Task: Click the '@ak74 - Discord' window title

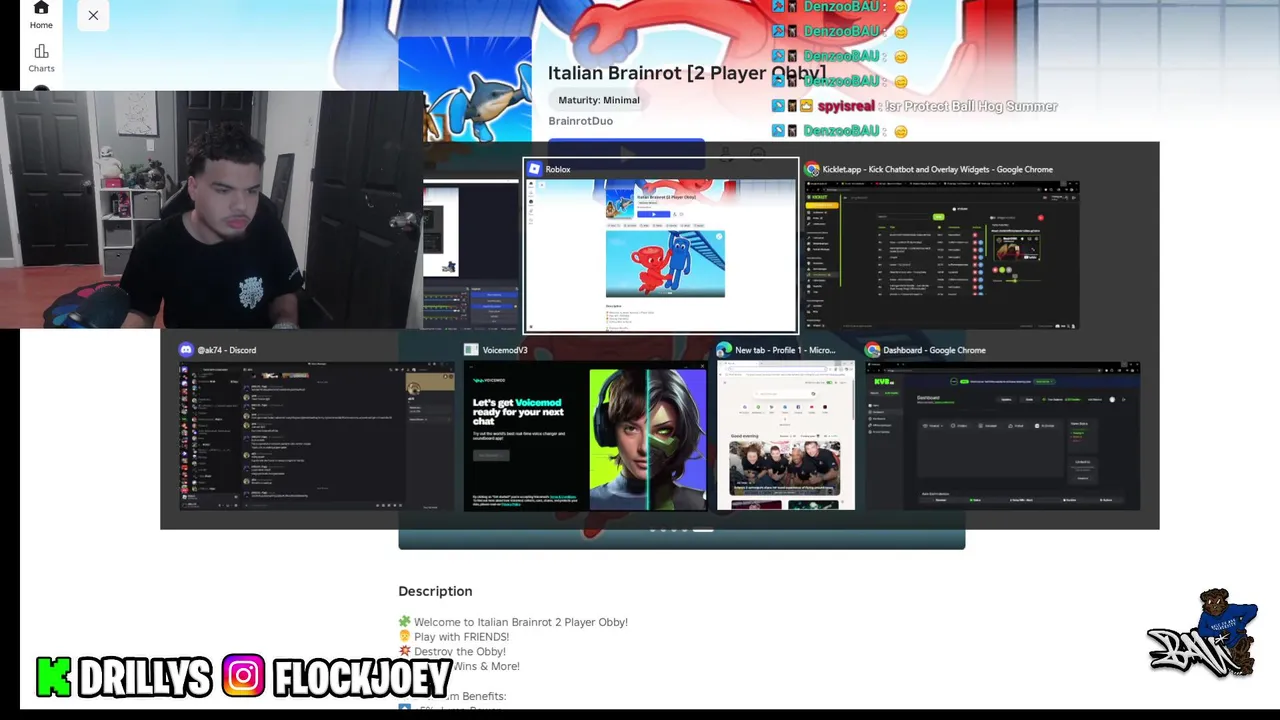Action: [x=227, y=350]
